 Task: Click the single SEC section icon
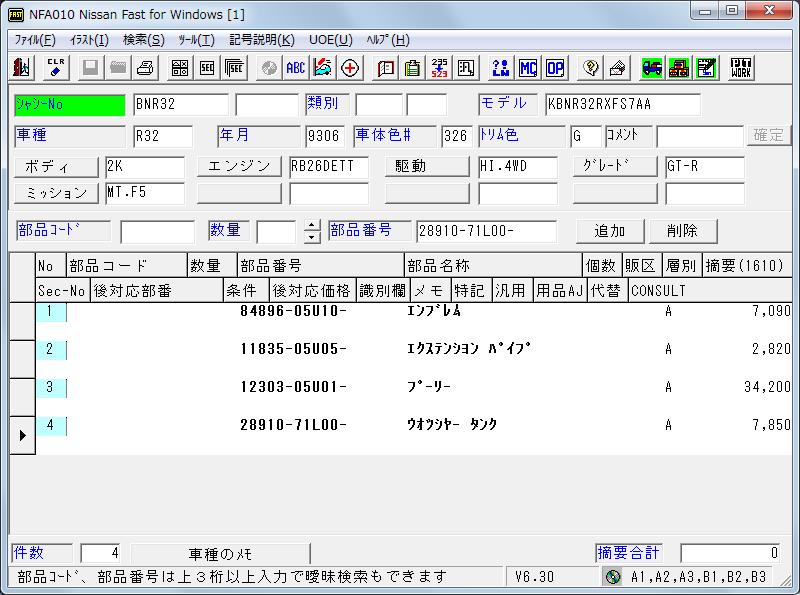click(207, 68)
